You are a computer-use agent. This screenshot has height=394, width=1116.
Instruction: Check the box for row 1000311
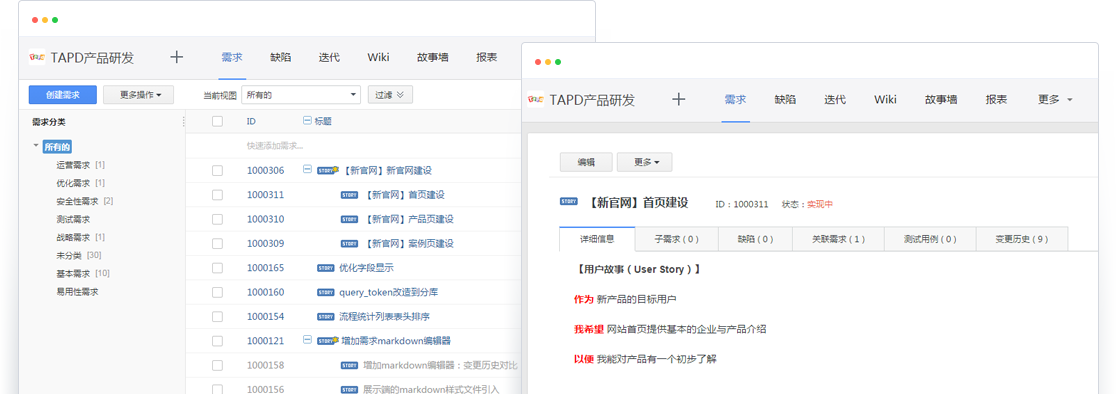(217, 195)
